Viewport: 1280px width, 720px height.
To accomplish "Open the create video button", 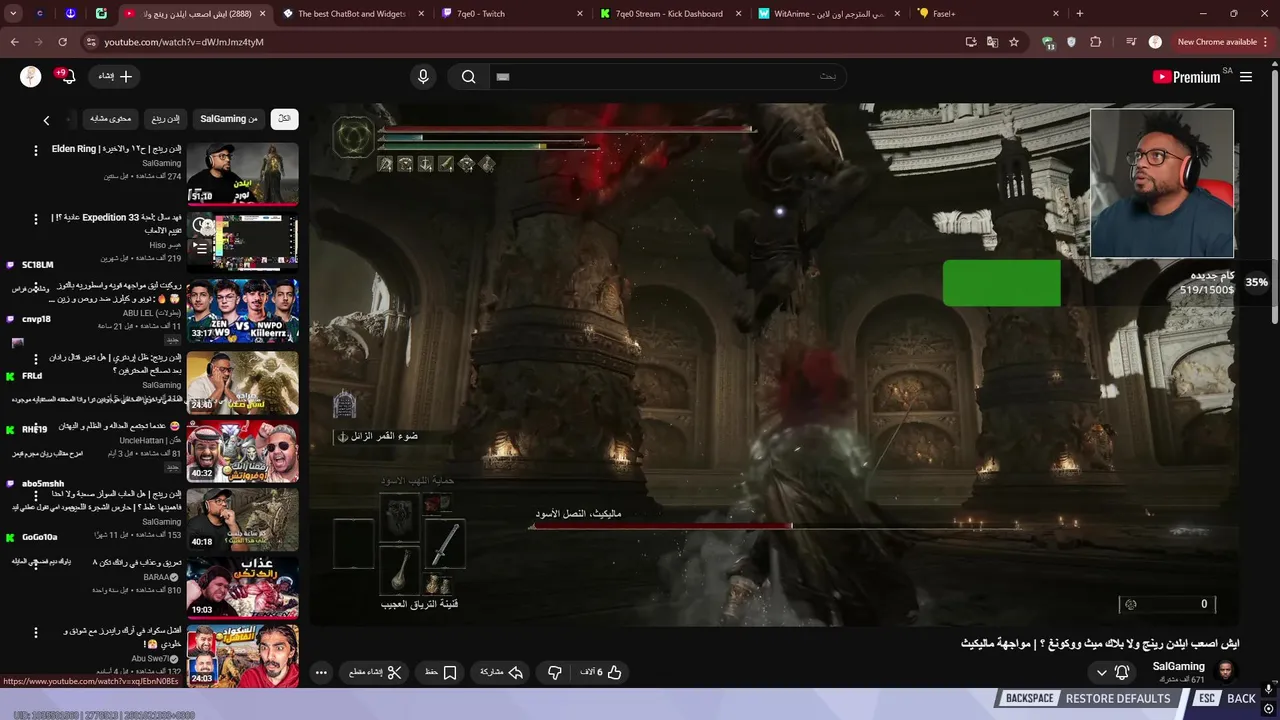I will tap(115, 76).
